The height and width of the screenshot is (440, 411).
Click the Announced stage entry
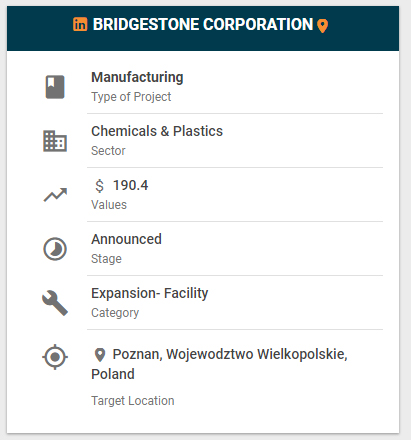tap(127, 239)
